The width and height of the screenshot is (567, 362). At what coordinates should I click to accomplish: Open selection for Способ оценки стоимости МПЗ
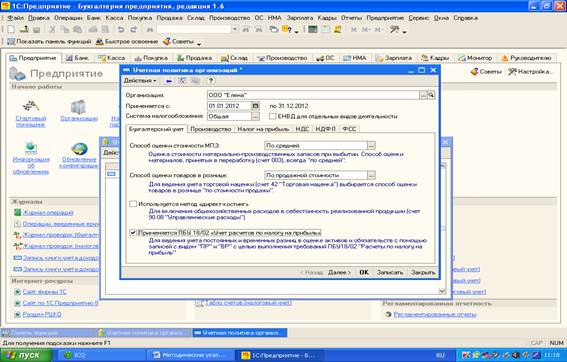click(x=371, y=145)
